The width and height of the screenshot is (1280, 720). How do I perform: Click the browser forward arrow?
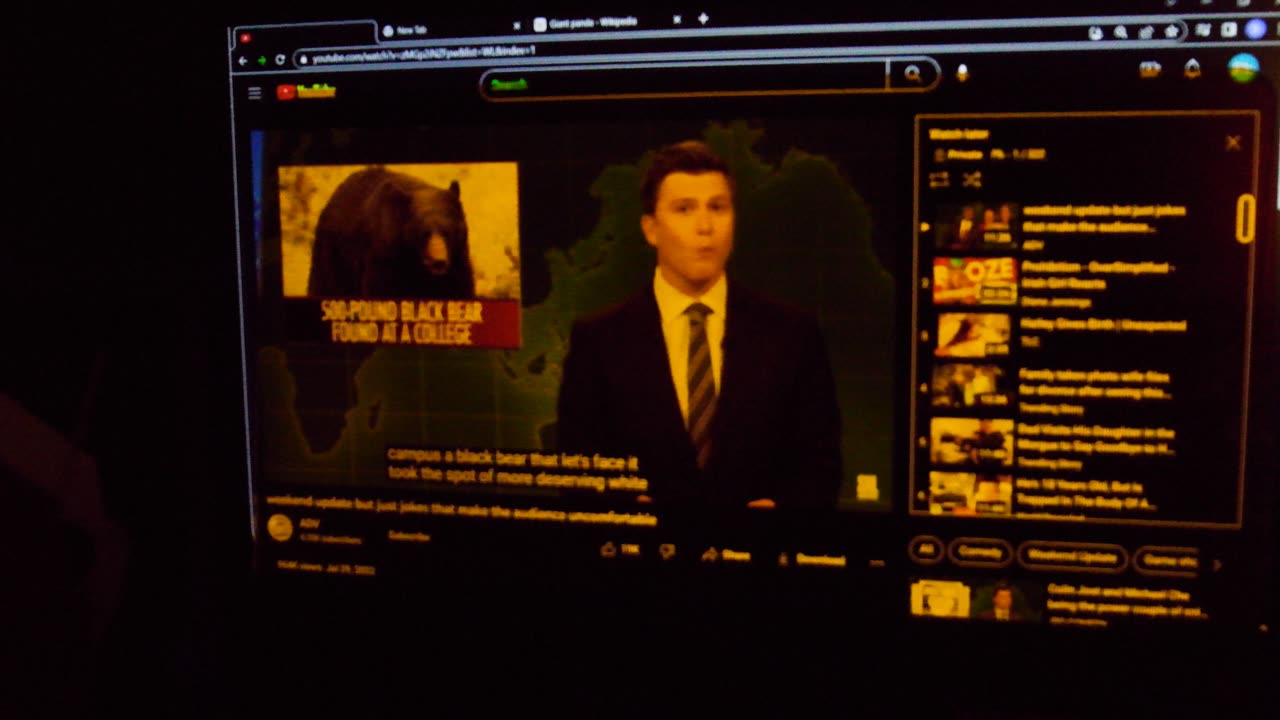point(262,61)
